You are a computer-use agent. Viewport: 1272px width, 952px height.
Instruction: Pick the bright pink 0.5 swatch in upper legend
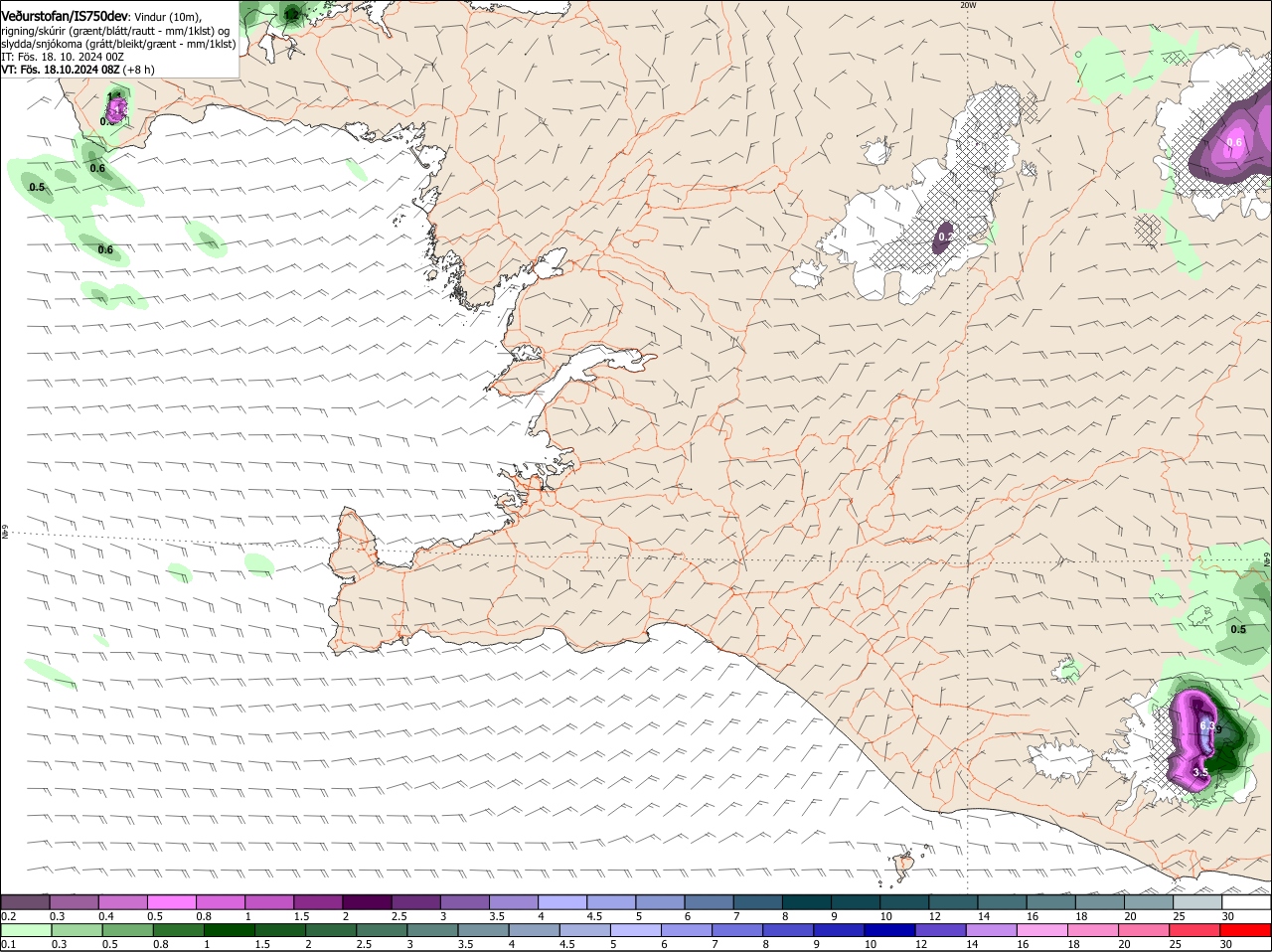point(171,901)
